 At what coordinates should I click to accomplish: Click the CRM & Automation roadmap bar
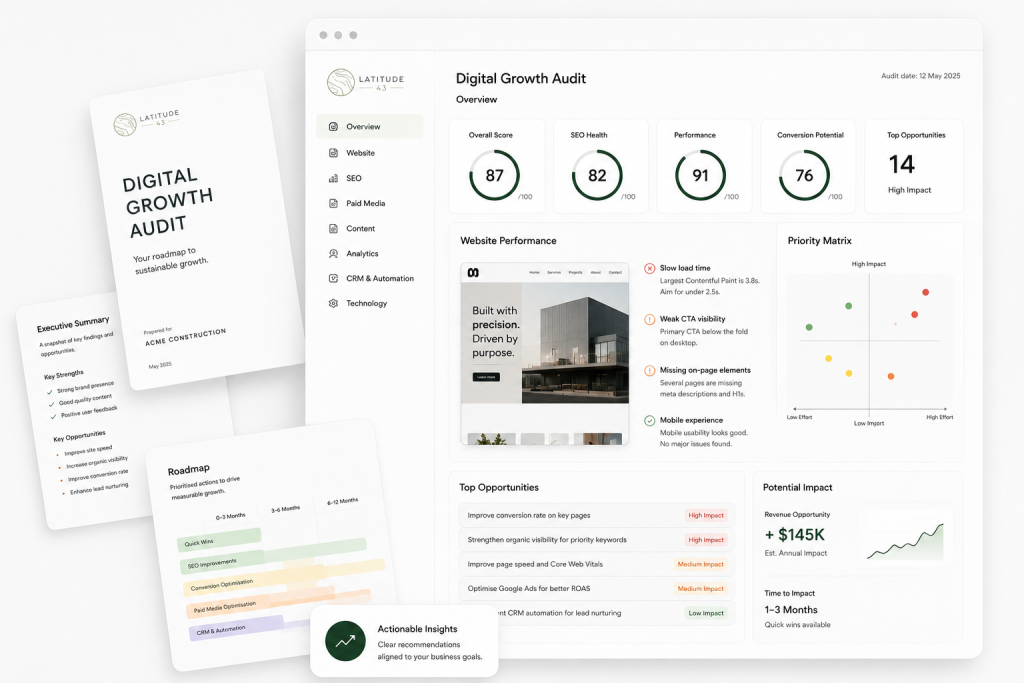click(x=237, y=628)
